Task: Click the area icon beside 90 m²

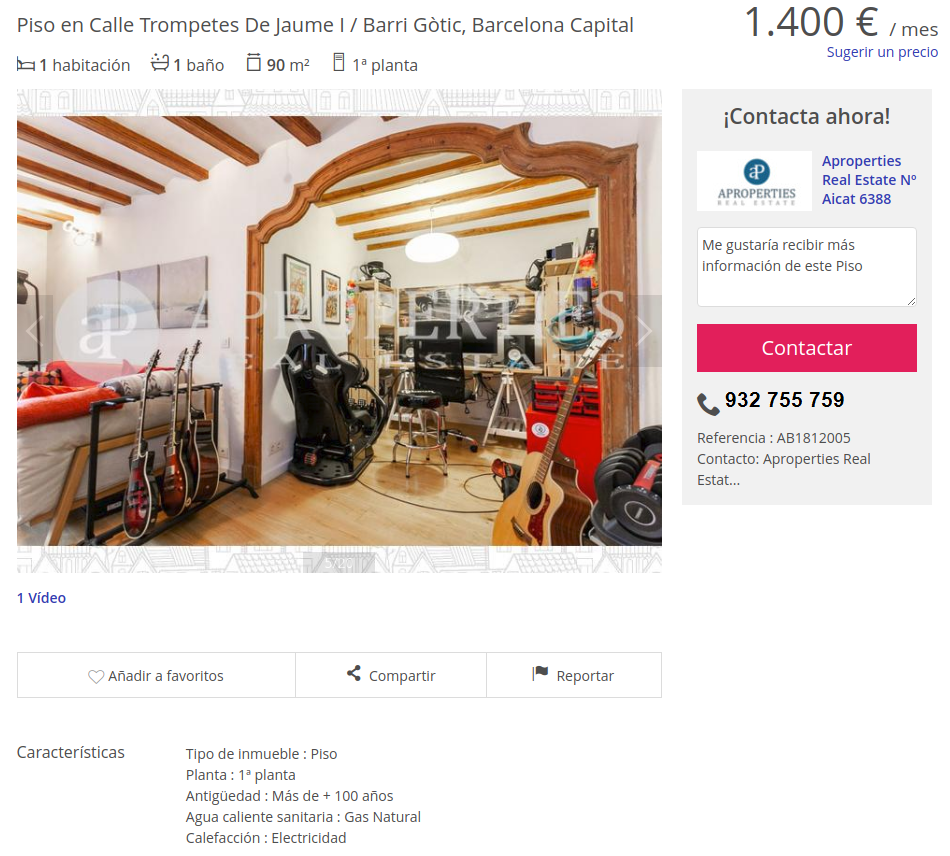Action: tap(254, 62)
